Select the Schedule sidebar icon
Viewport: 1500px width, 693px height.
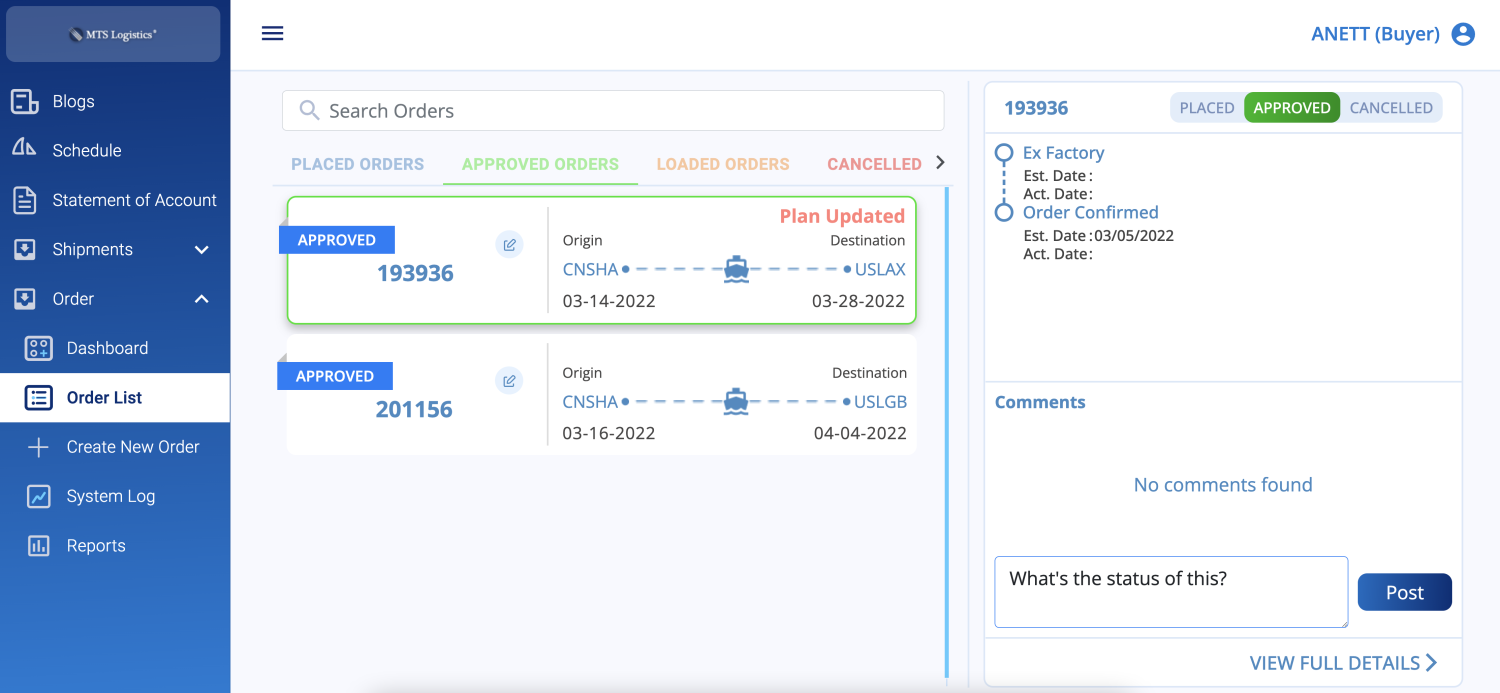pos(24,150)
